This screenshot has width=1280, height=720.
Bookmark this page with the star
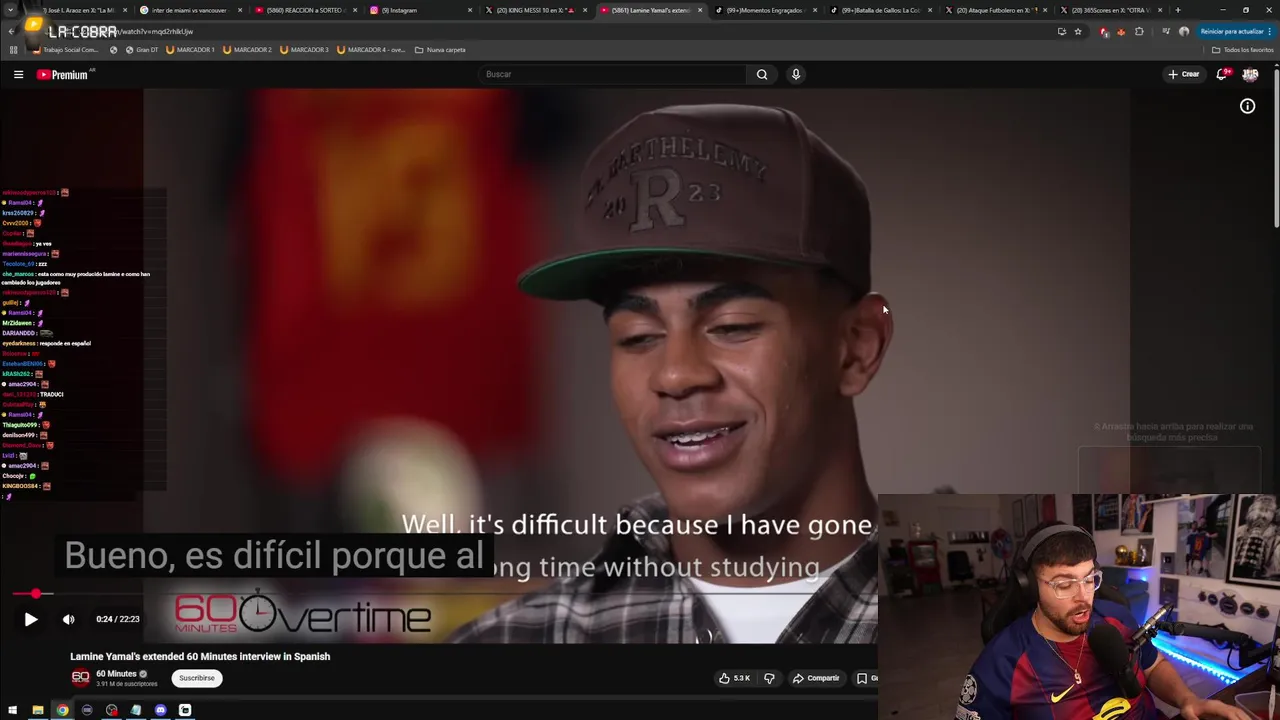[1078, 31]
